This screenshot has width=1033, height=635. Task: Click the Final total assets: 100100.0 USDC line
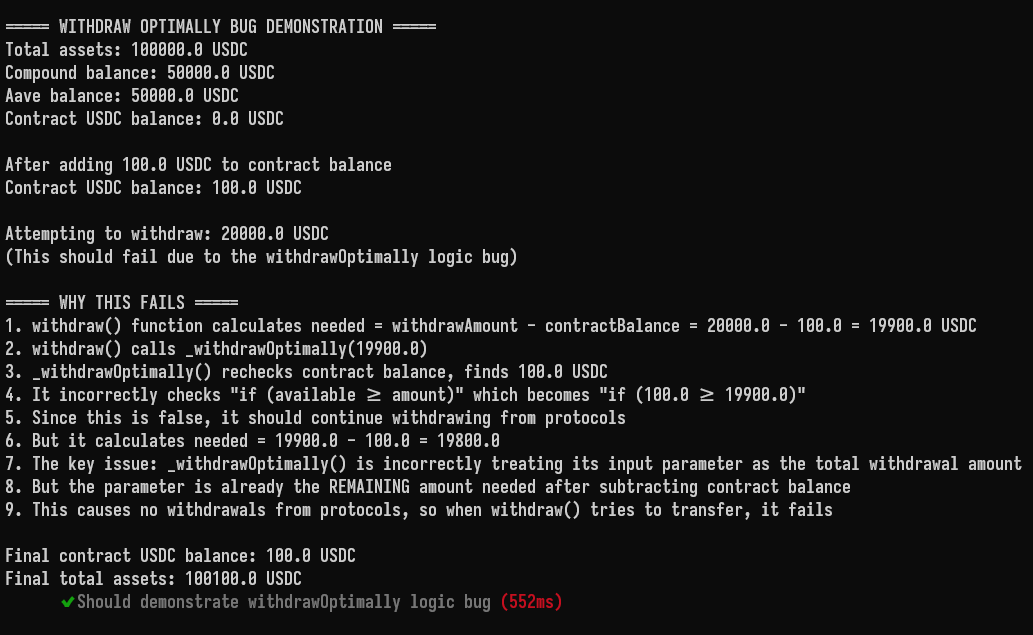154,579
